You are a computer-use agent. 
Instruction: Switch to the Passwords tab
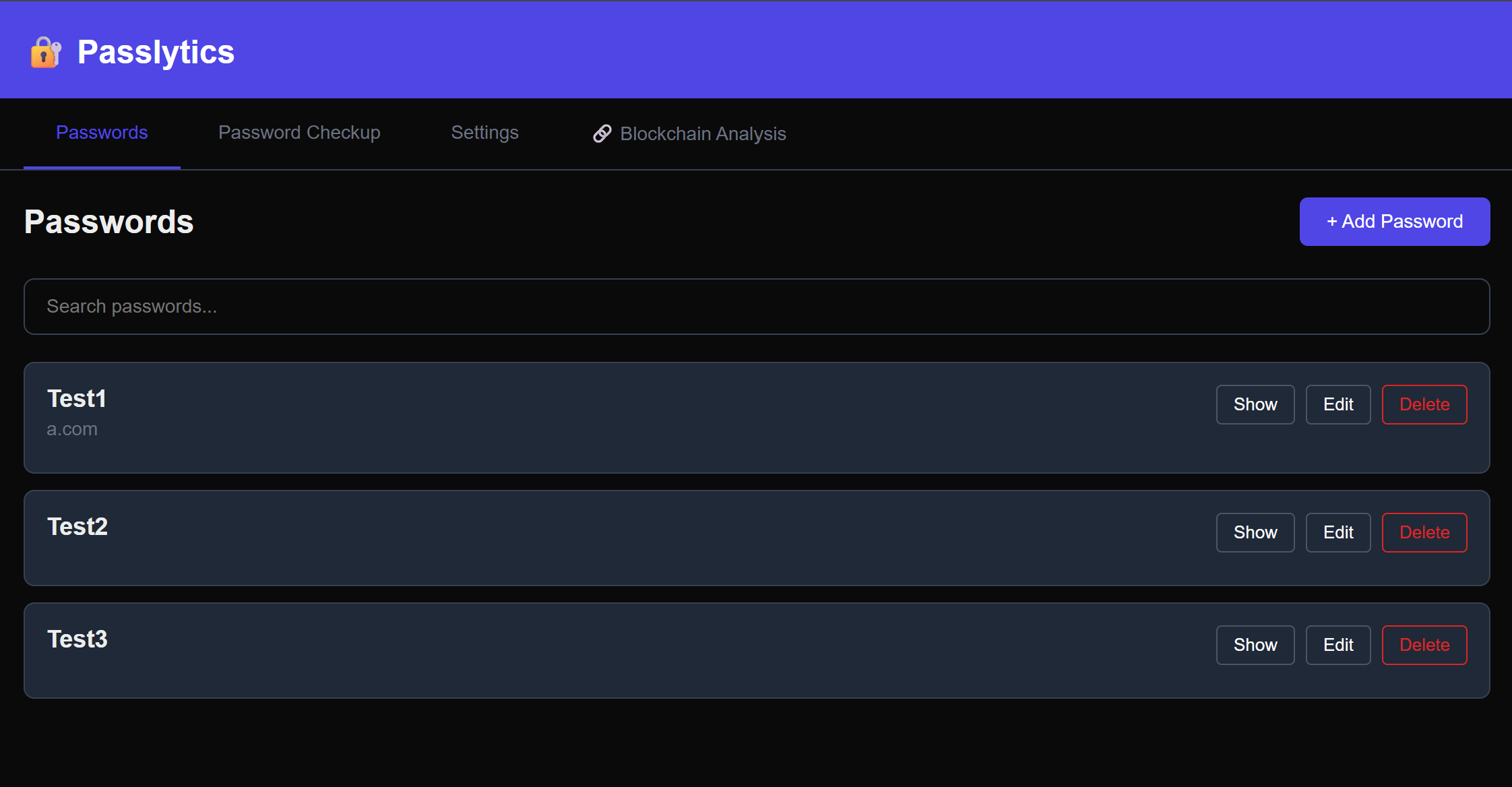click(x=102, y=133)
